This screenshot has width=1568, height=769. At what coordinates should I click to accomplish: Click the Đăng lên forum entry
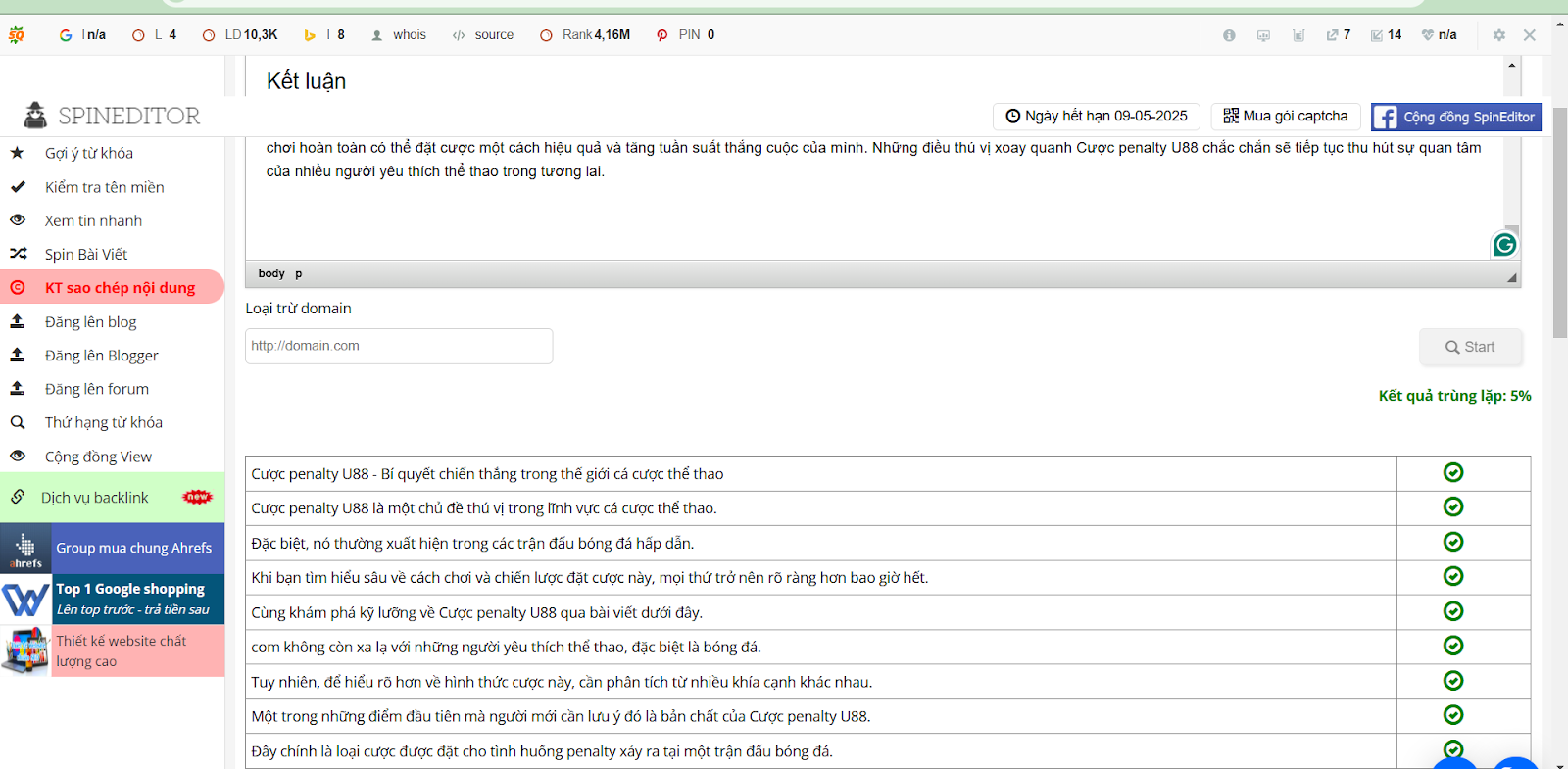tap(96, 389)
